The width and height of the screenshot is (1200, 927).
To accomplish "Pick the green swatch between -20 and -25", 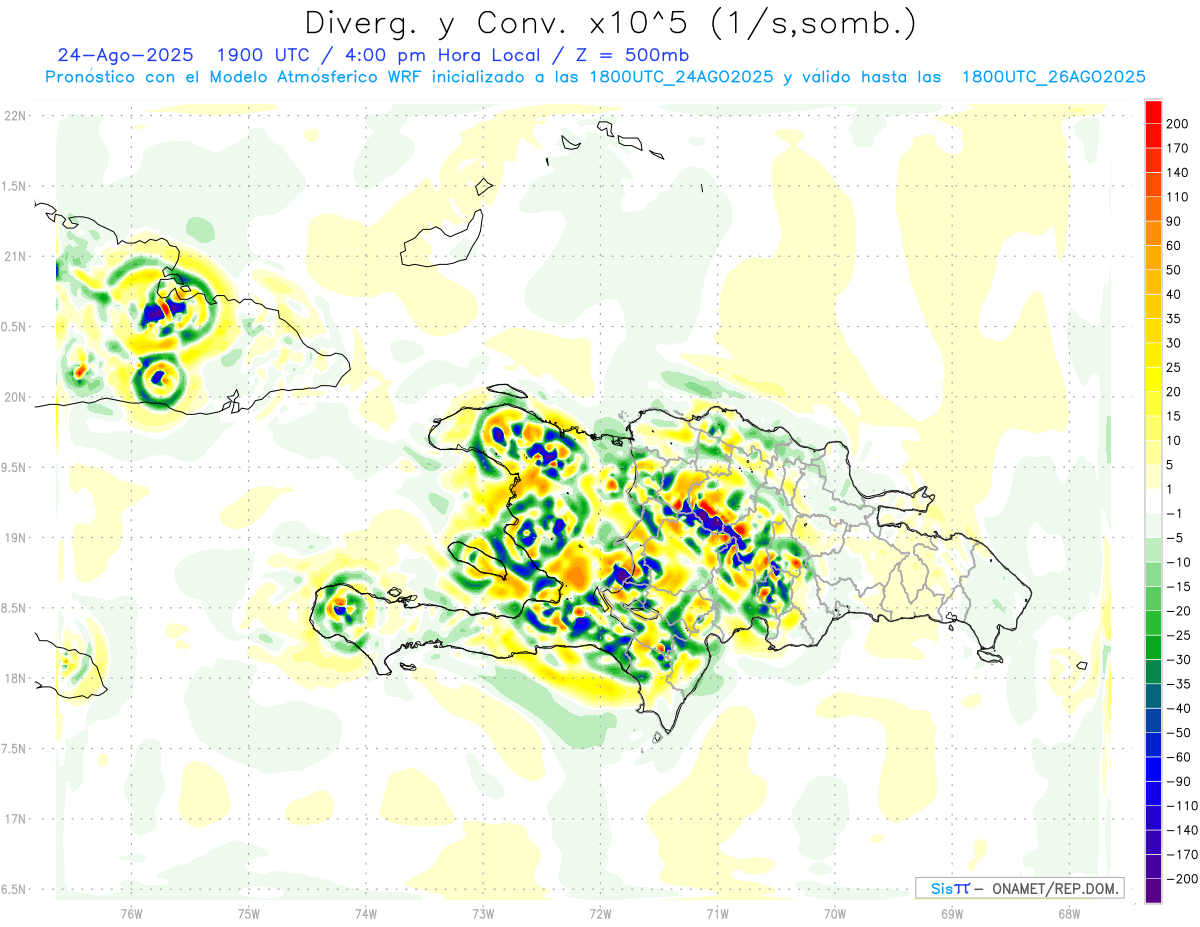I will (x=1153, y=623).
